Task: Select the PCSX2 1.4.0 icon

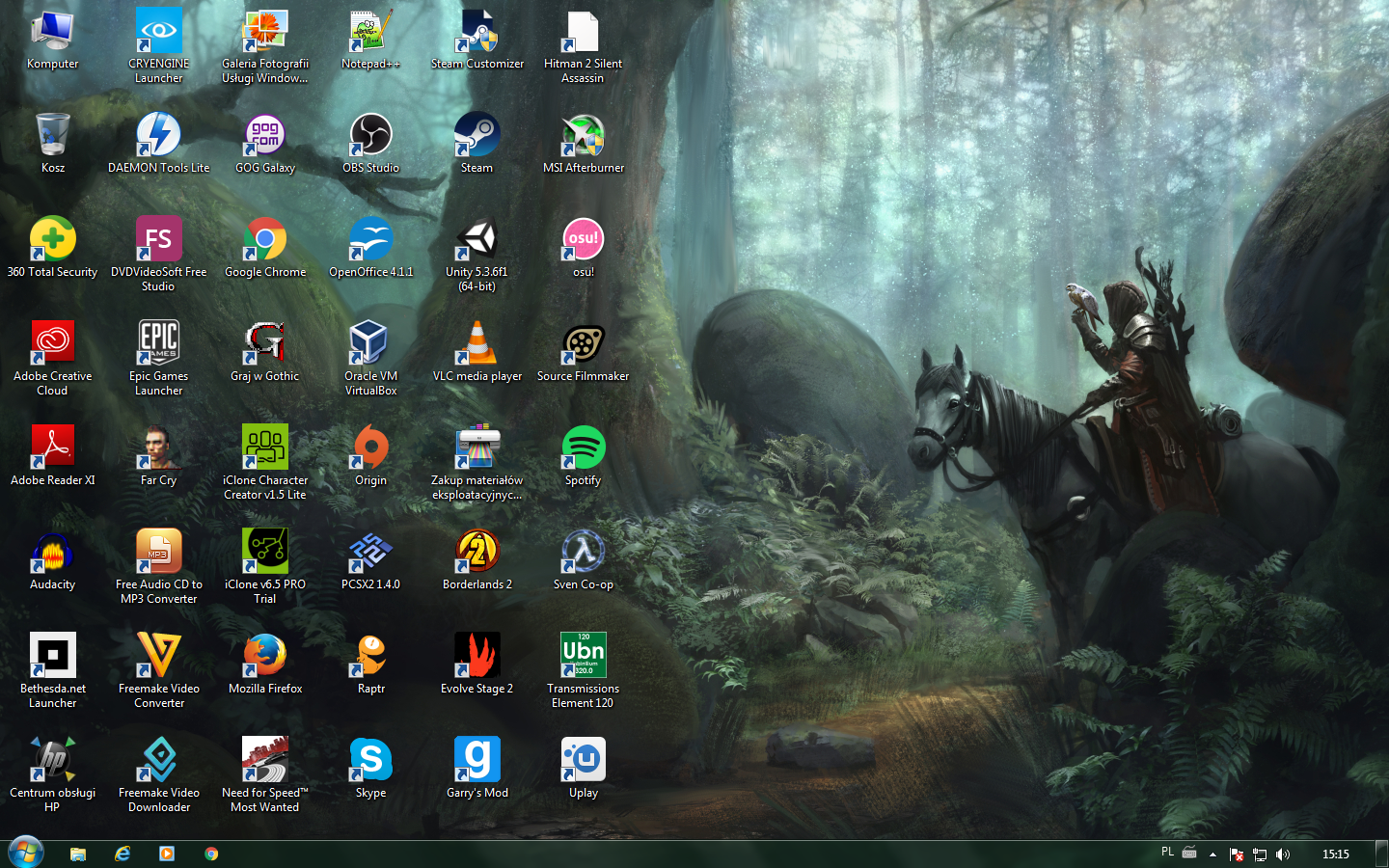Action: pos(370,559)
